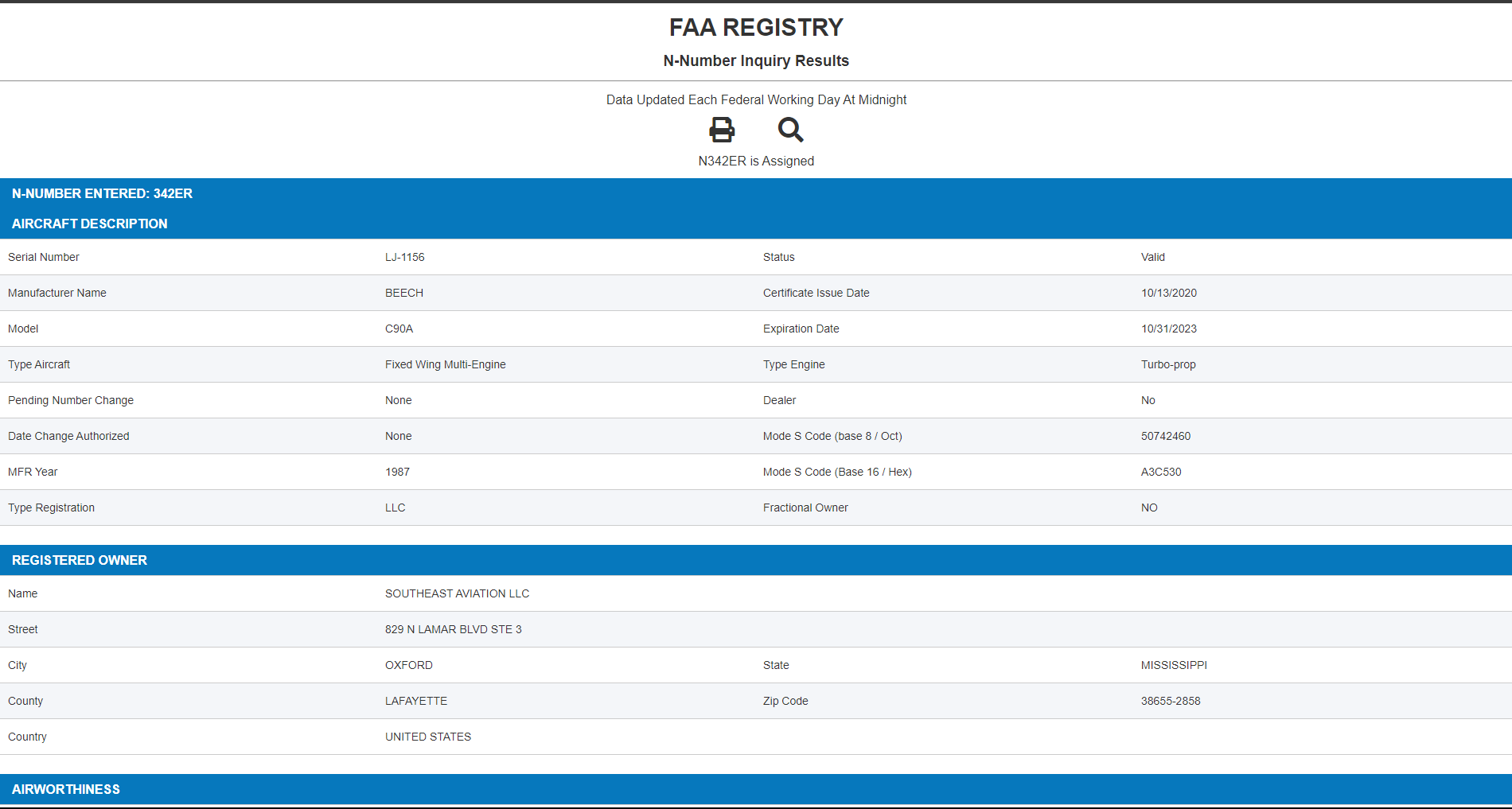The image size is (1512, 809).
Task: Click the 'Fractional Owner' label
Action: click(x=805, y=508)
